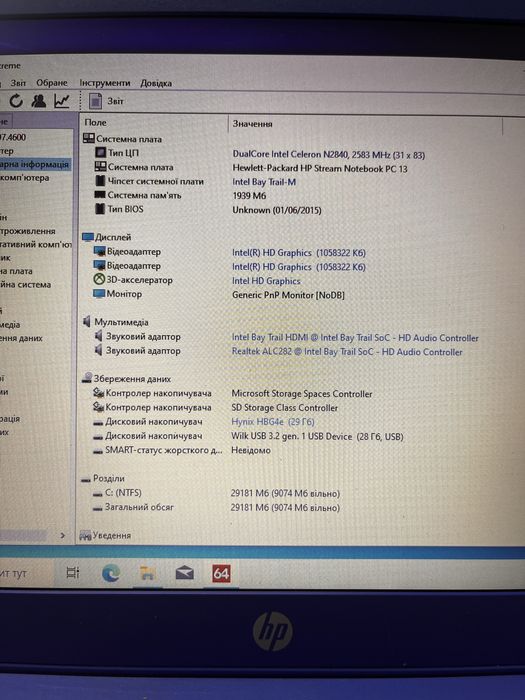Click the Уведення group icon
The width and height of the screenshot is (525, 700).
click(x=85, y=535)
